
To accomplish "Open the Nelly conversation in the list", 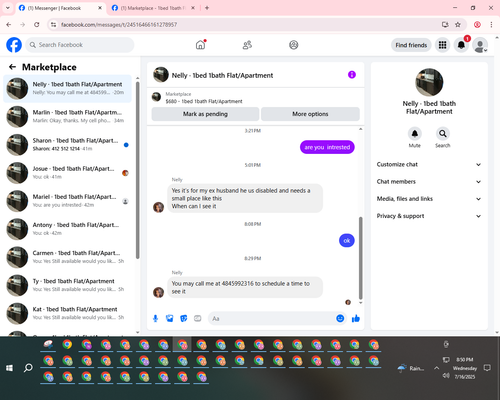I will click(x=68, y=88).
